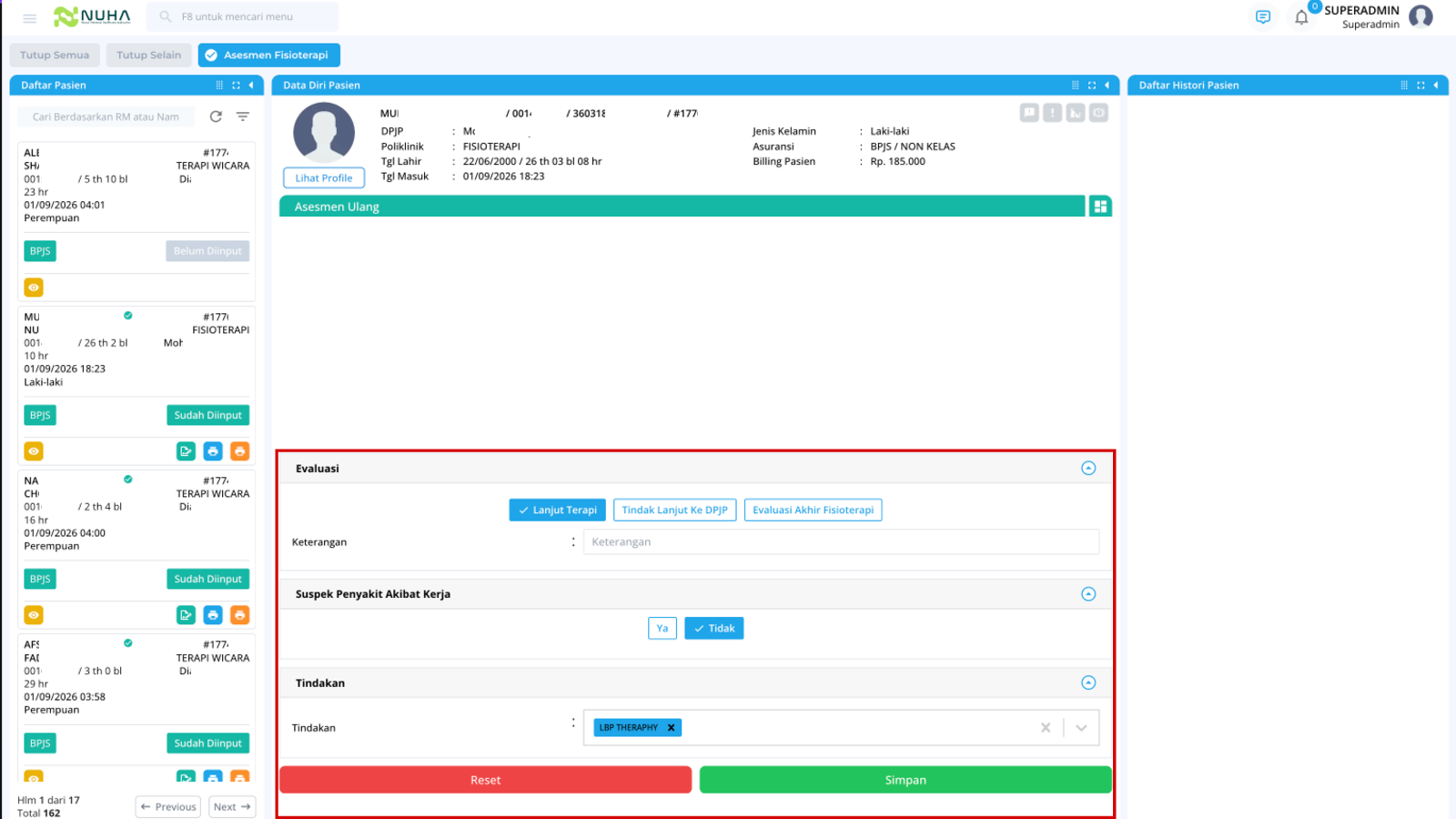1456x819 pixels.
Task: Collapse the Daftar Pasien panel arrow
Action: 251,86
